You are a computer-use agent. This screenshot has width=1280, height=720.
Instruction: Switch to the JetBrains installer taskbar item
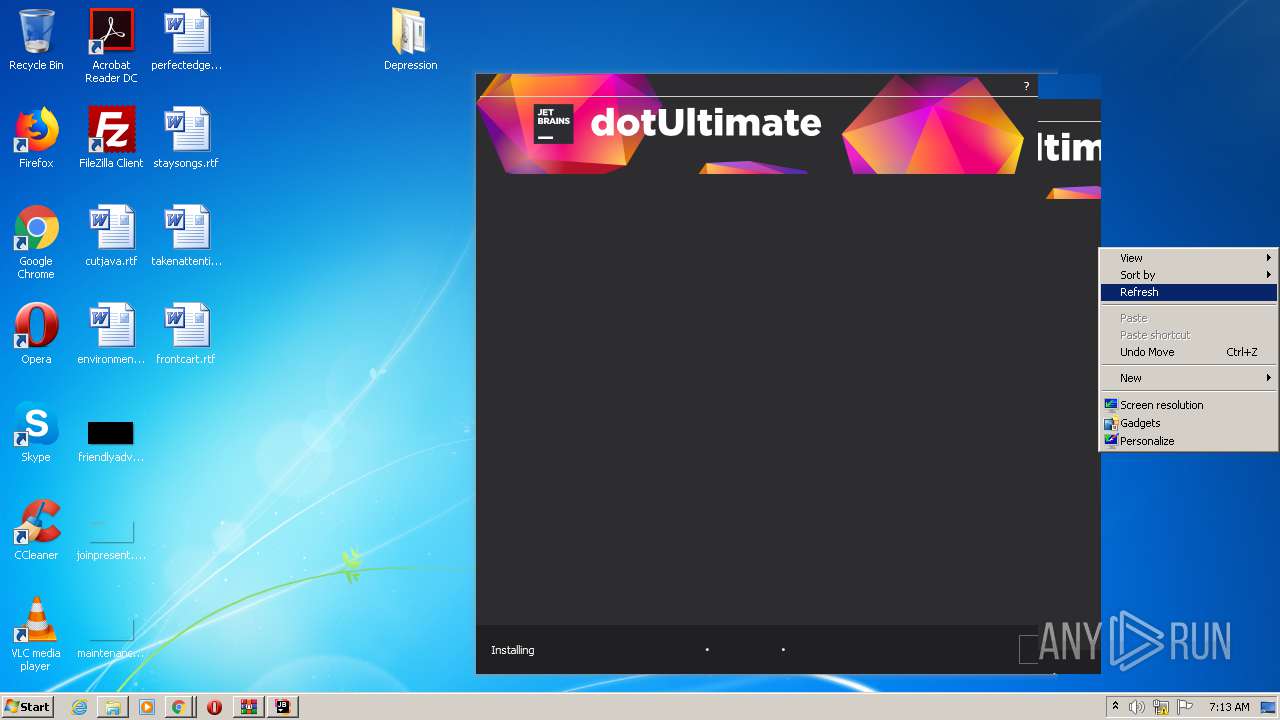click(283, 707)
